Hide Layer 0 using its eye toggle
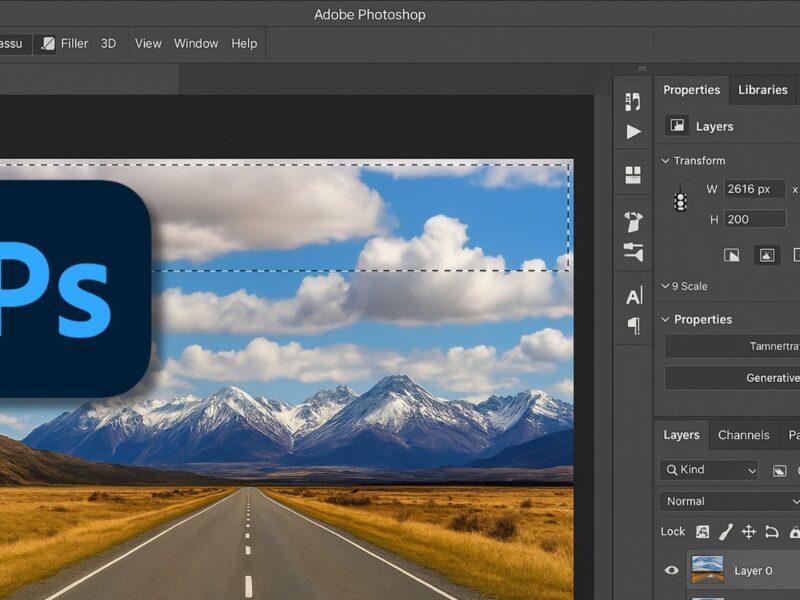 673,568
